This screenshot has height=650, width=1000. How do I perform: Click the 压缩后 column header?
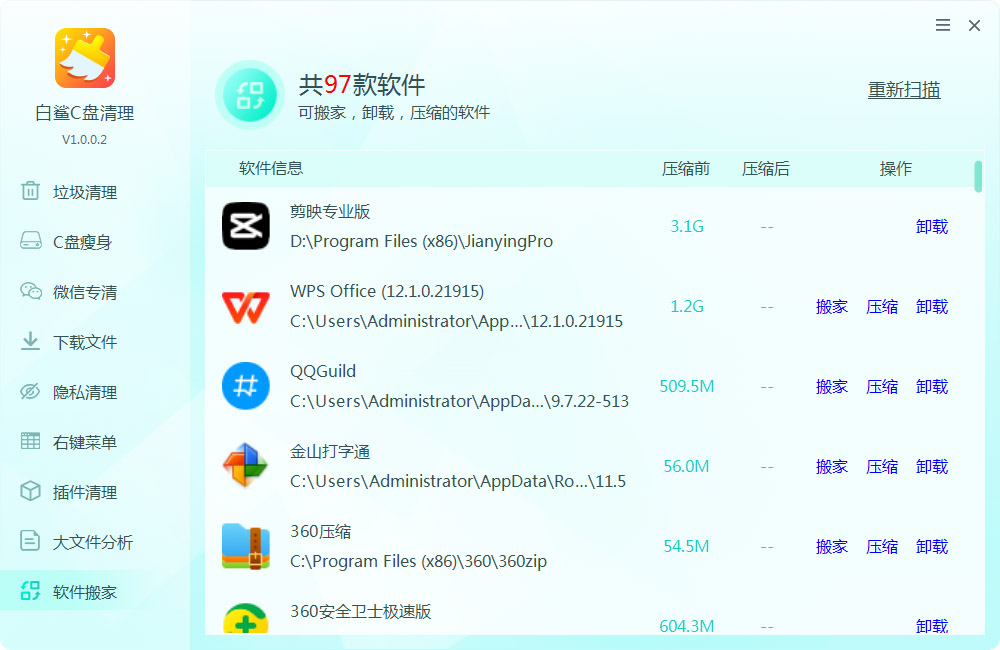[x=766, y=168]
